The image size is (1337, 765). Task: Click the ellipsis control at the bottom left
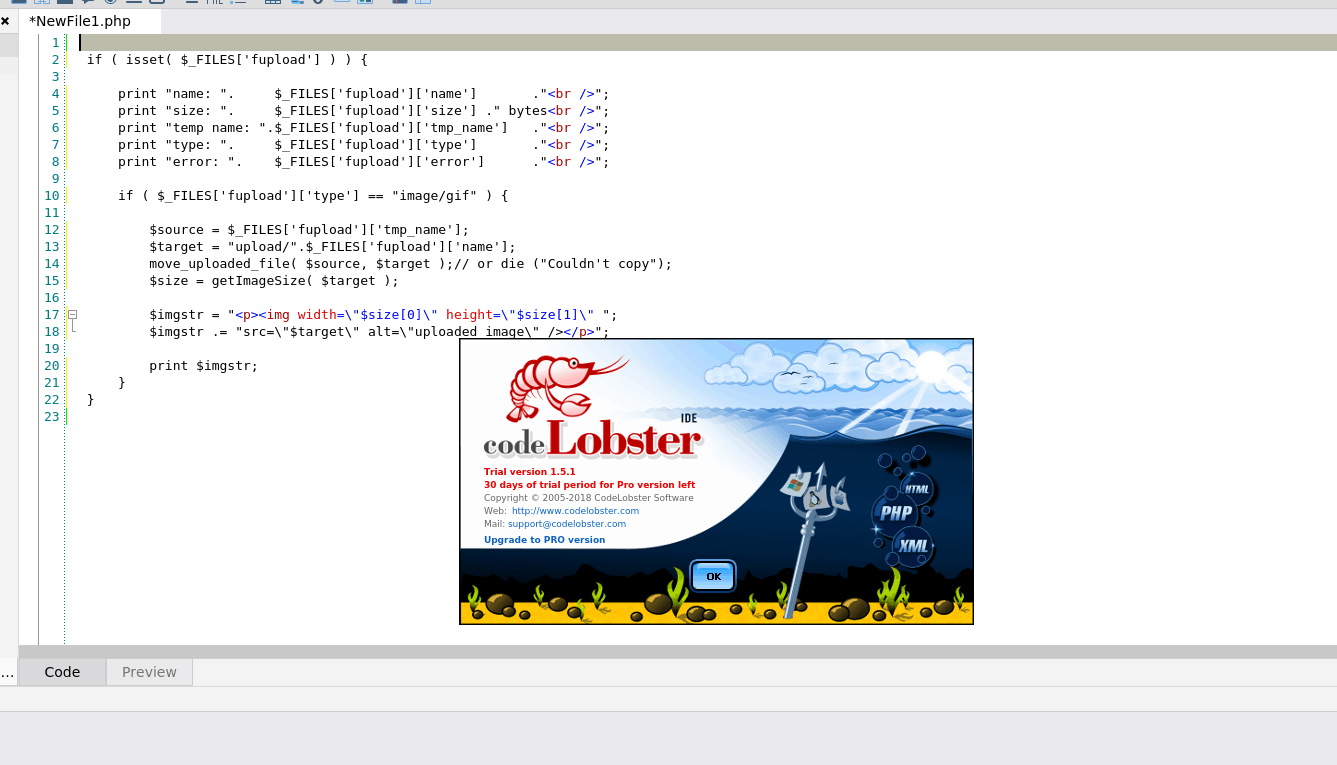pyautogui.click(x=8, y=672)
